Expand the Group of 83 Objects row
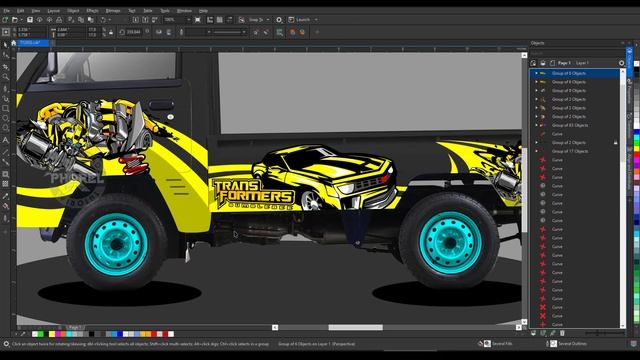This screenshot has width=640, height=360. coord(536,125)
